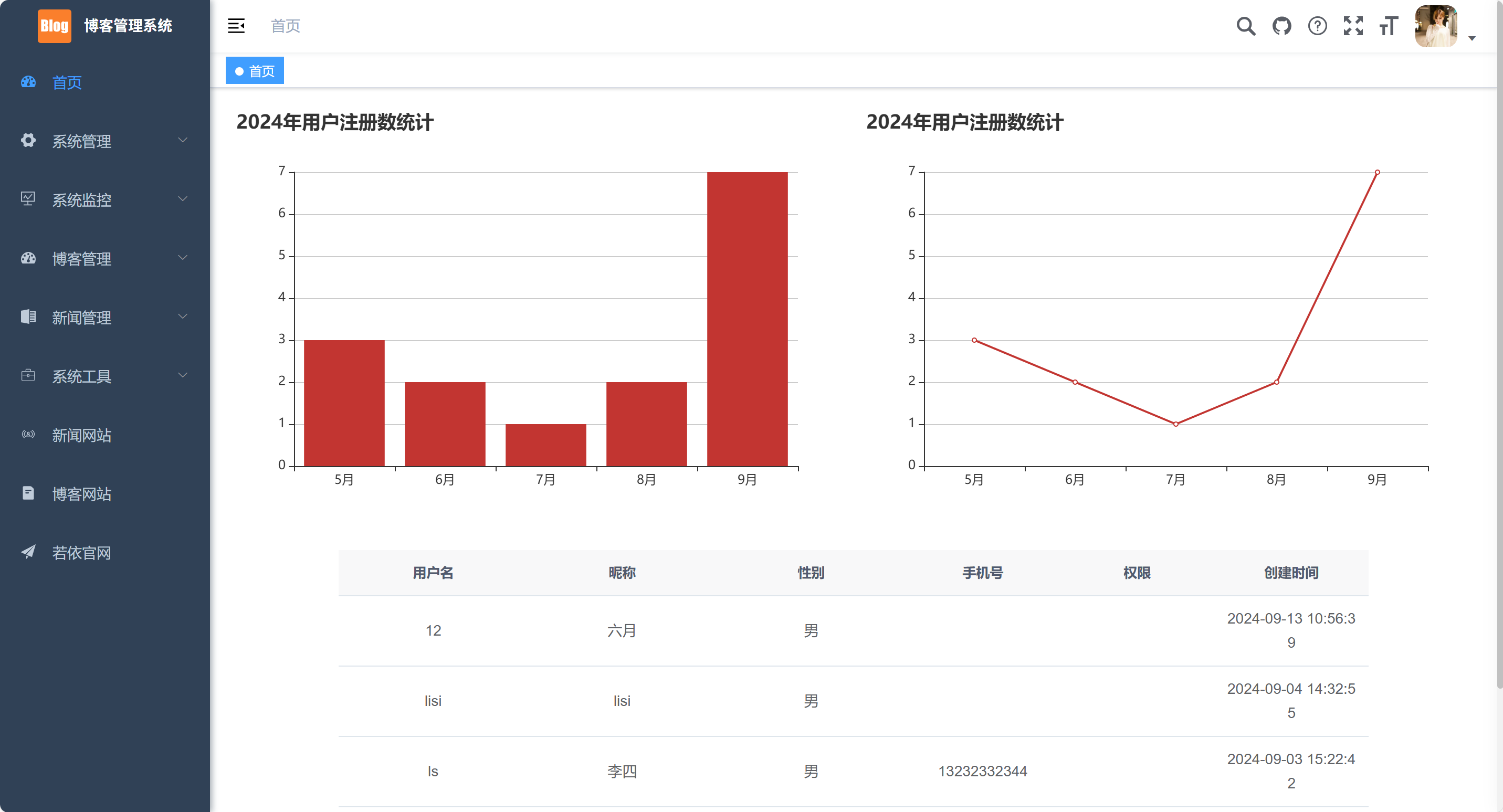Click the blue 首页 tag tab
The width and height of the screenshot is (1503, 812).
(255, 70)
